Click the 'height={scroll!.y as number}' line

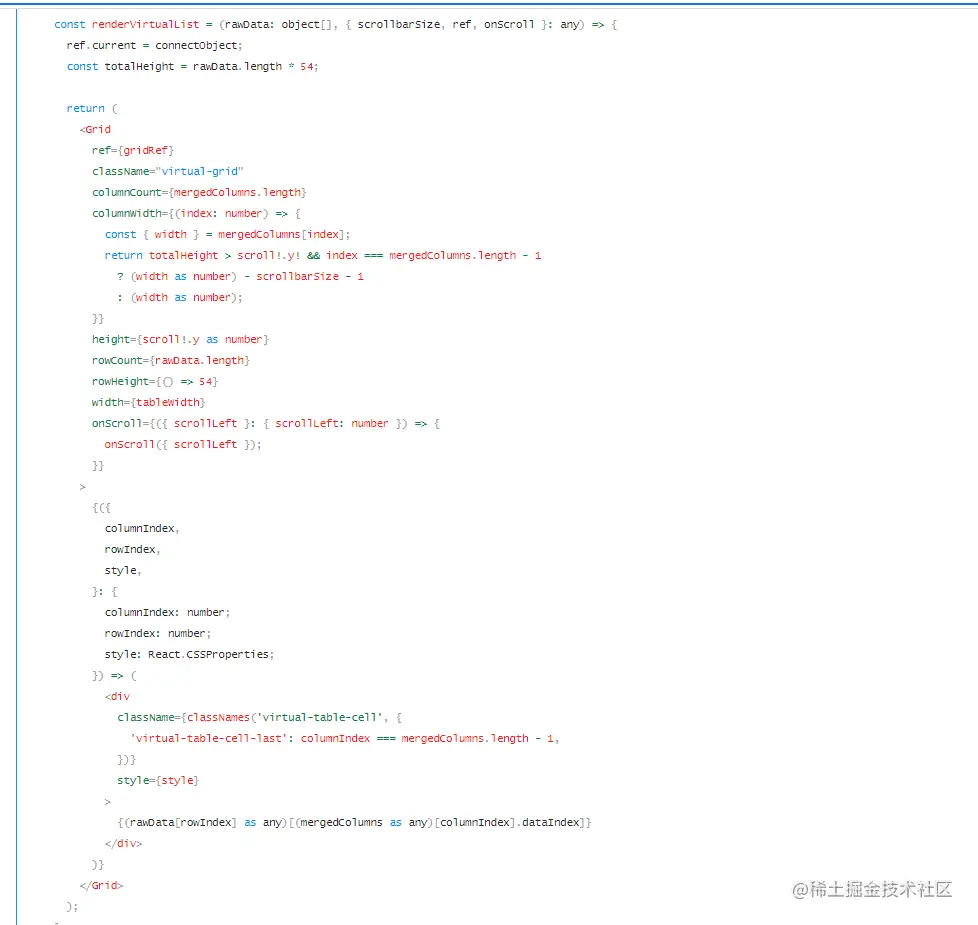click(180, 339)
